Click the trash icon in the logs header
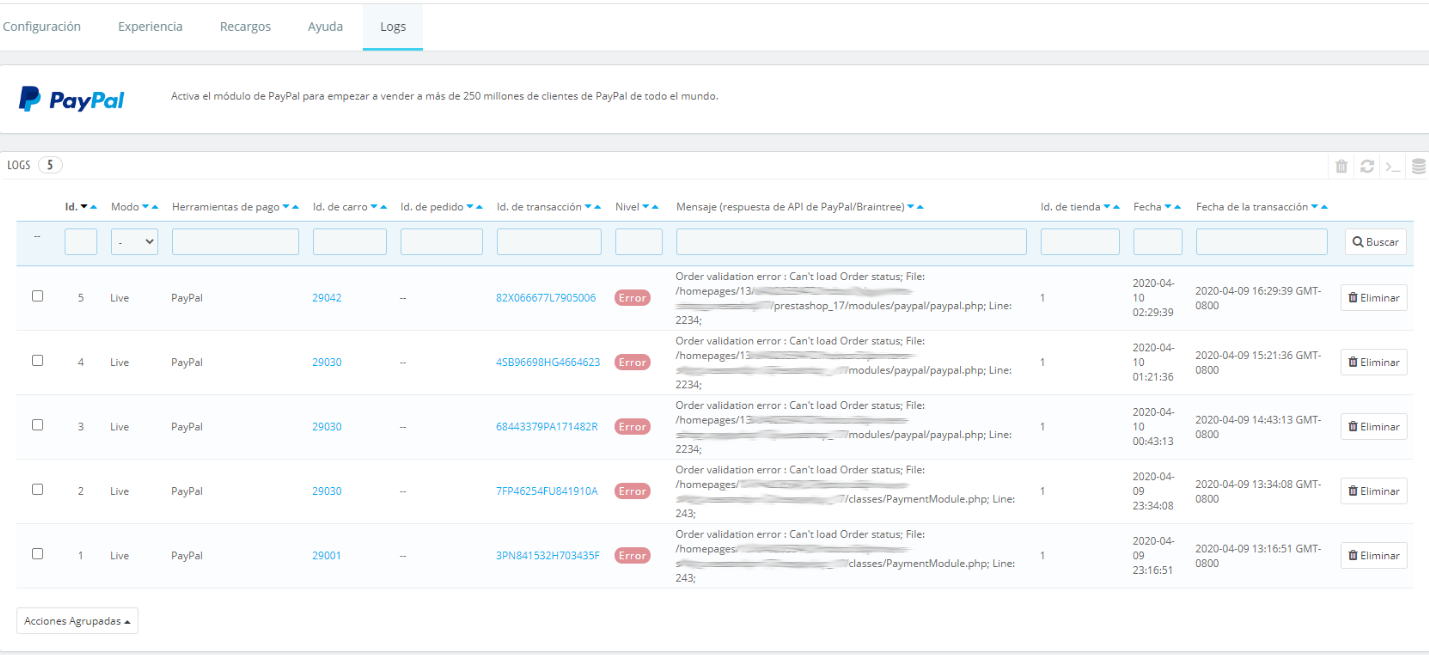 click(x=1342, y=167)
